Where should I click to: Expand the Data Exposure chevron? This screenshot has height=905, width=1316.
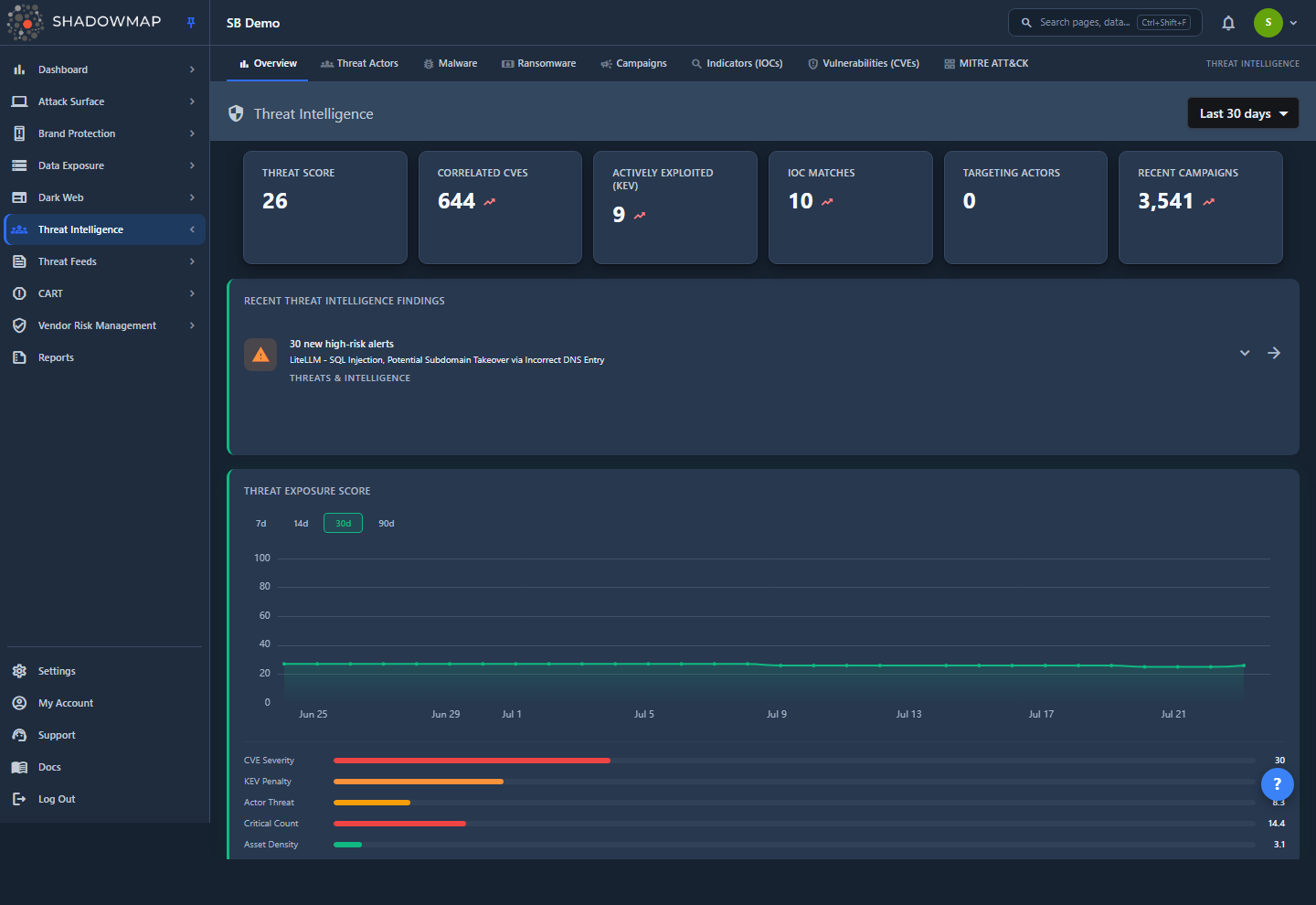192,165
